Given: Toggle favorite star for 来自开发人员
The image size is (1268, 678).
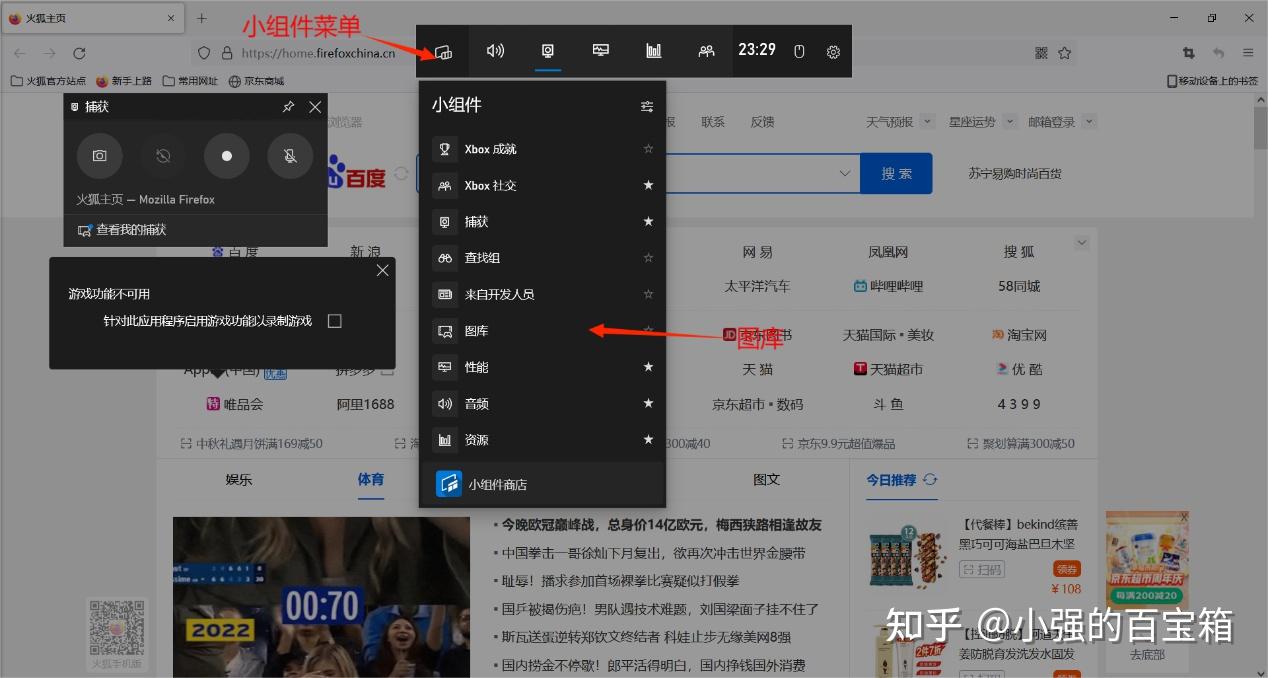Looking at the screenshot, I should [648, 294].
